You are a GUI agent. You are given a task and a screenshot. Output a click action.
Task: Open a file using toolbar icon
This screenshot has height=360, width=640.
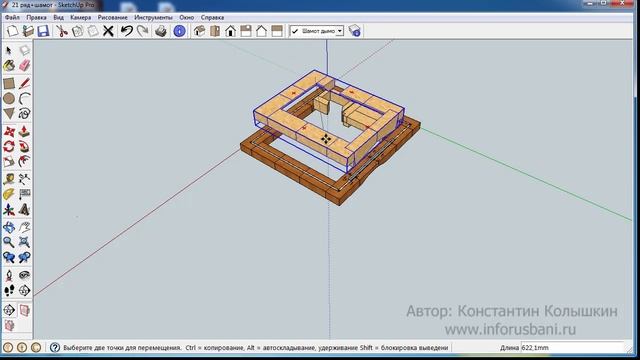point(28,31)
